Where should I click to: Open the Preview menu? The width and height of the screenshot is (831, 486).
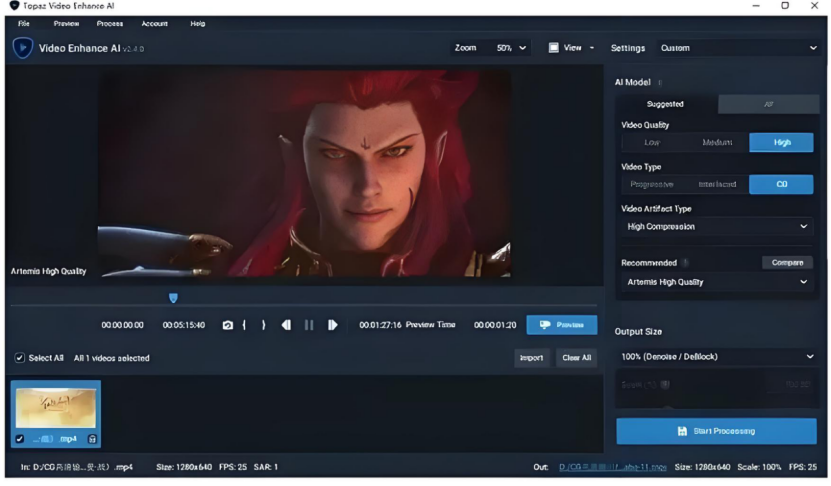click(x=66, y=23)
